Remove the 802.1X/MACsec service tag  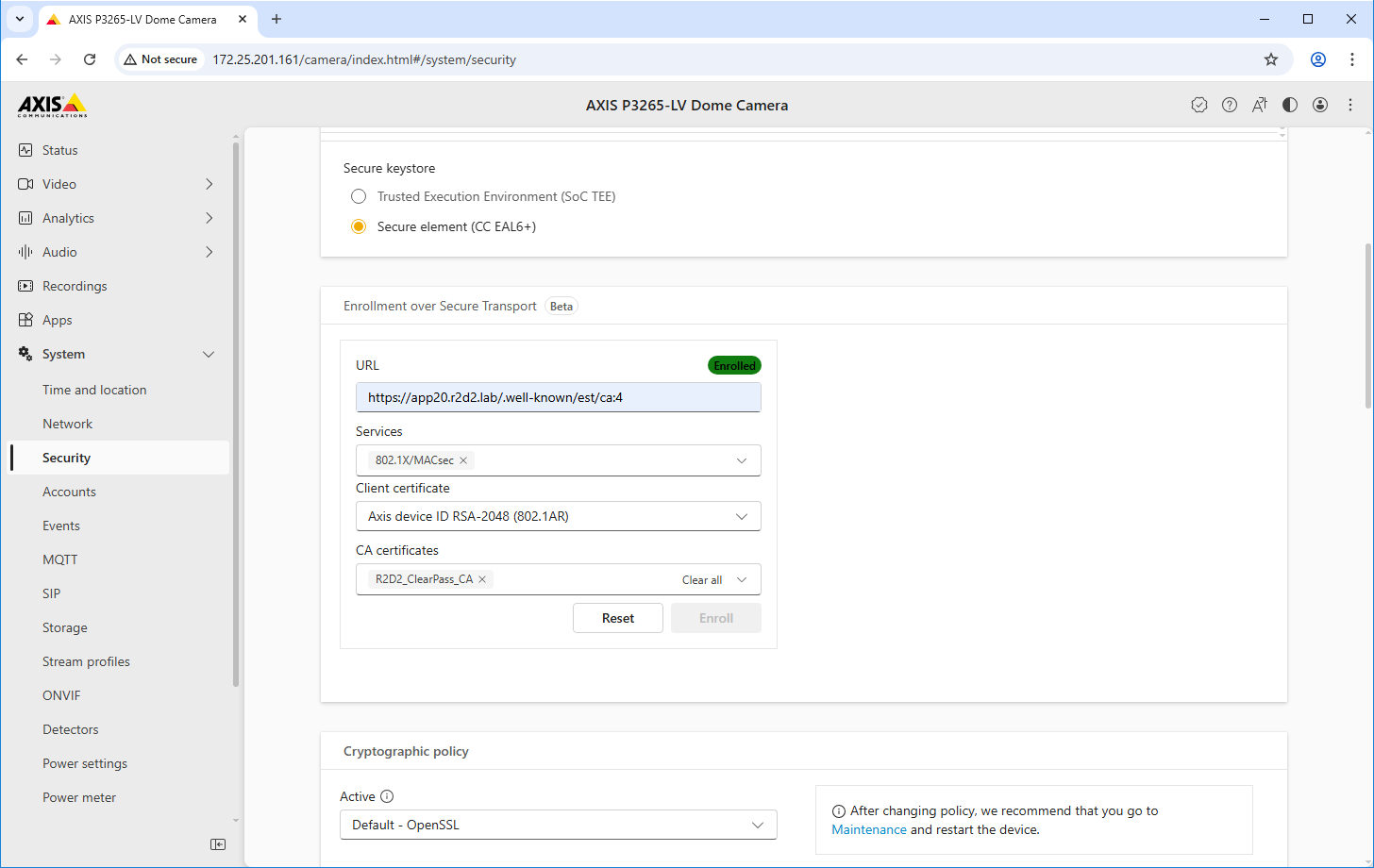coord(463,460)
